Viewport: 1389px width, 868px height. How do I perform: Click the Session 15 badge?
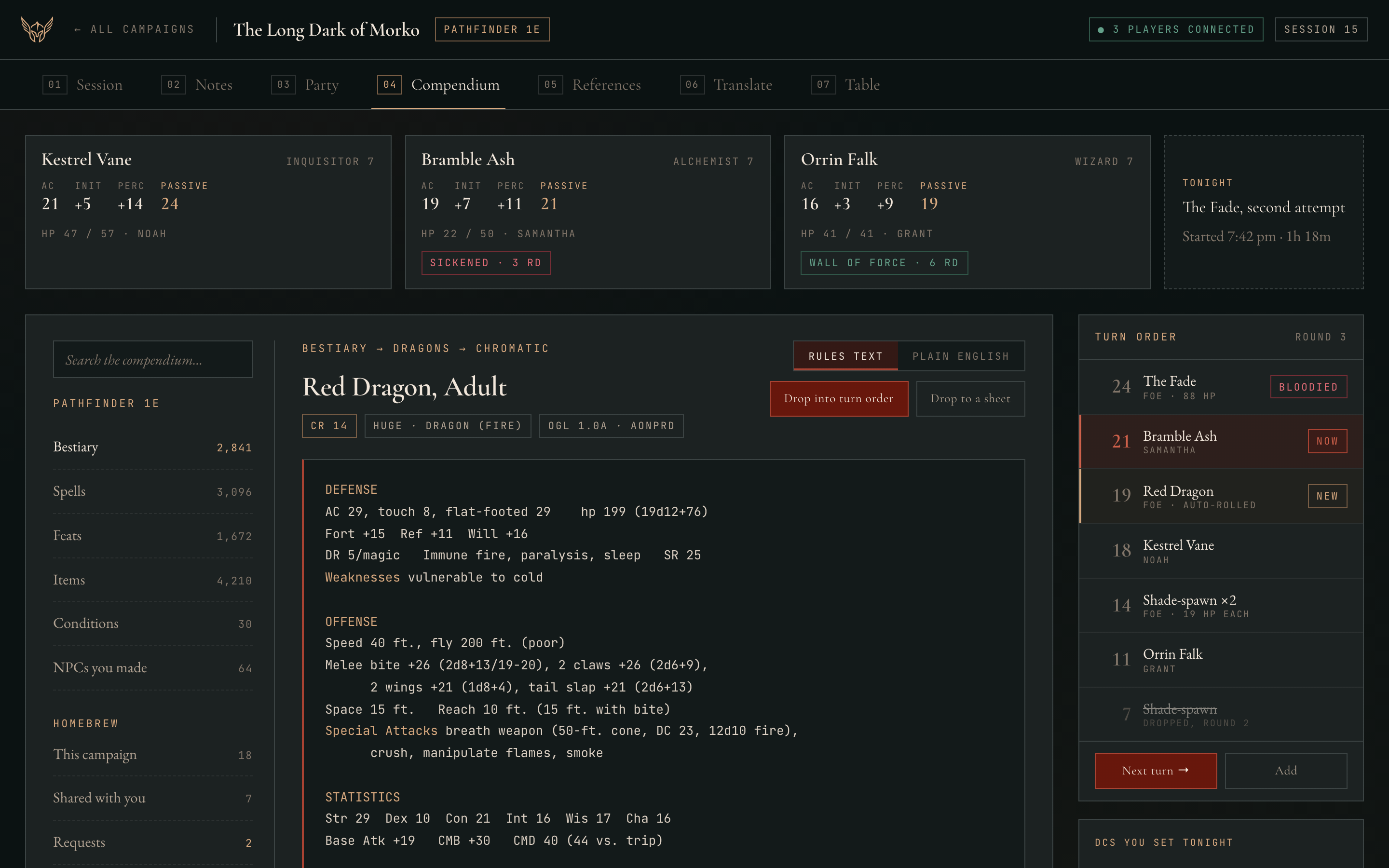tap(1321, 29)
